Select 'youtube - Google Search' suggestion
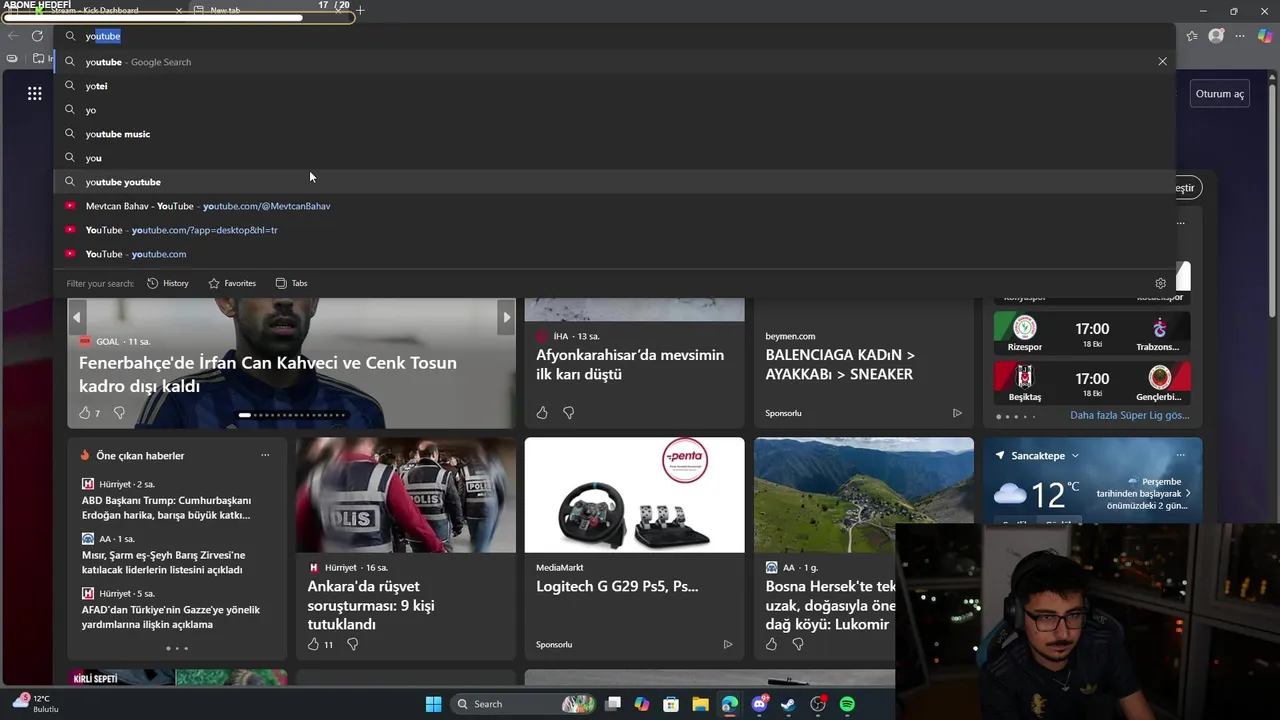This screenshot has height=720, width=1280. tap(615, 62)
